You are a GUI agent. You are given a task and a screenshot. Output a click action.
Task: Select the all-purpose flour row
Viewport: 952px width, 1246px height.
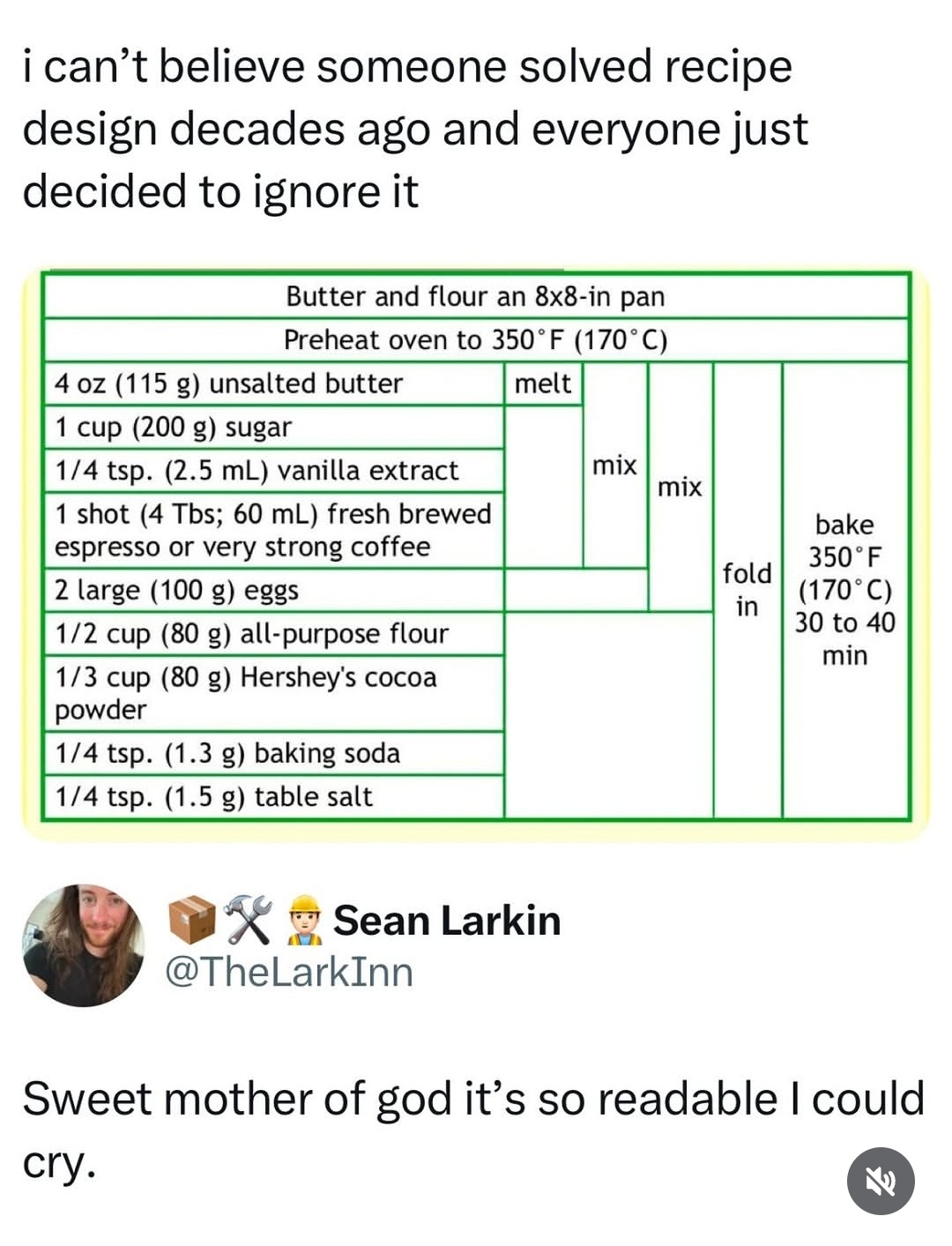pos(273,633)
